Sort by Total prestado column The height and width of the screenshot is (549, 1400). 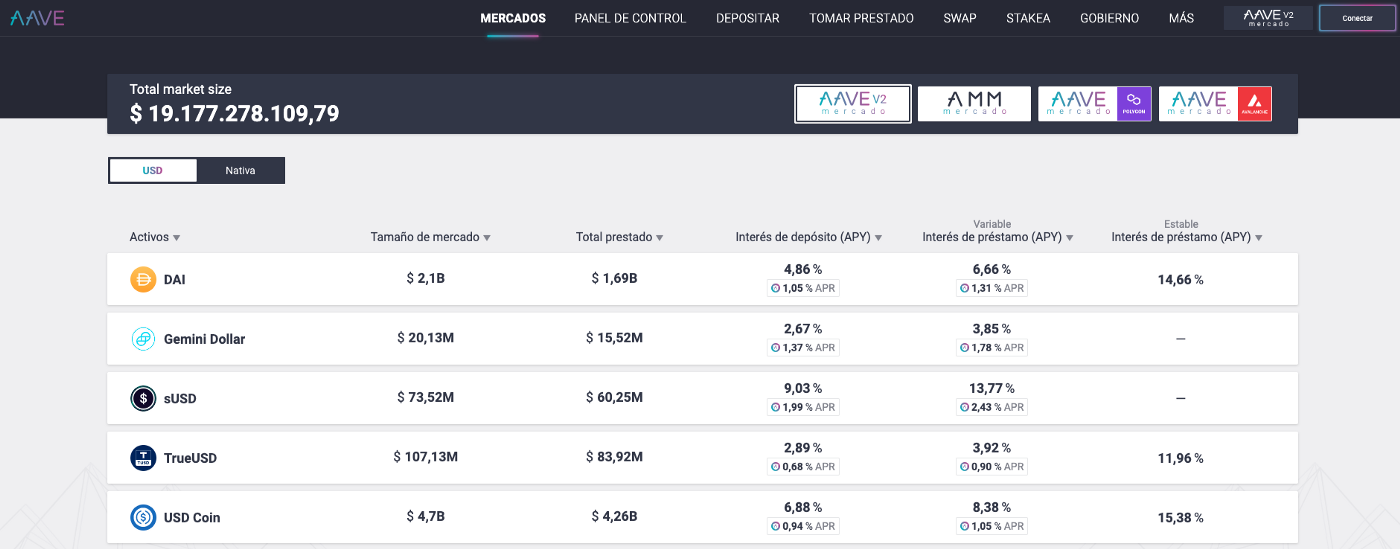coord(620,237)
